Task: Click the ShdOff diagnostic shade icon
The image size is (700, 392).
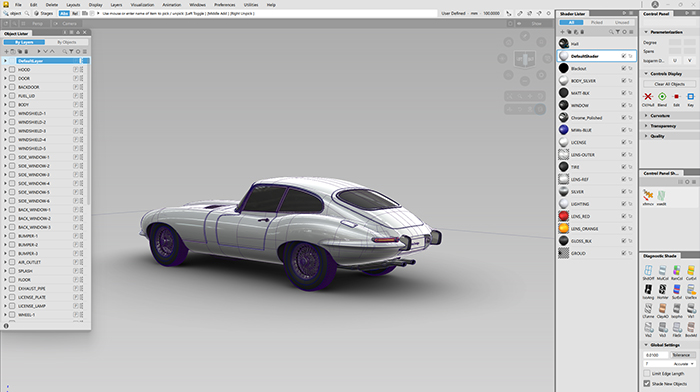Action: (648, 270)
